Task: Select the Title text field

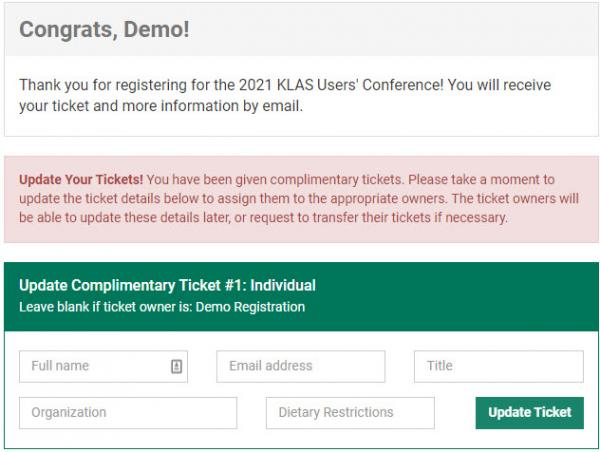Action: coord(498,366)
